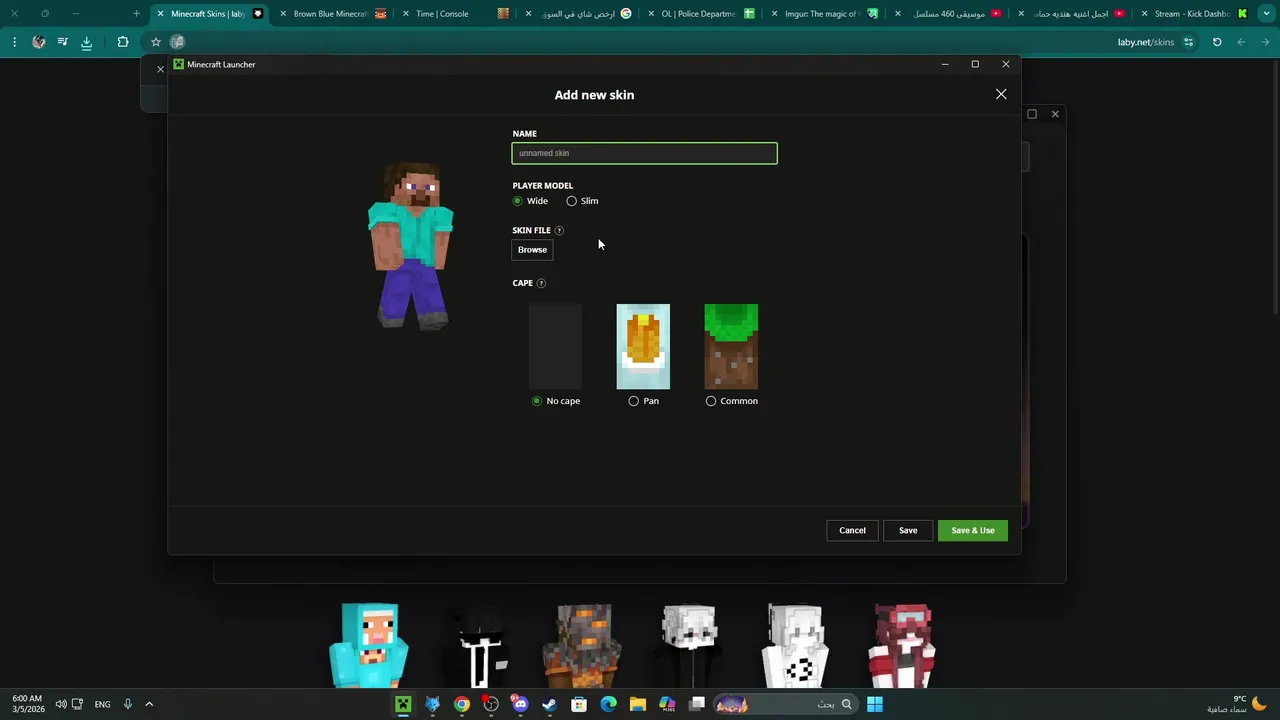1280x720 pixels.
Task: Click the site settings icon beside laby.net/skins
Action: (x=1188, y=42)
